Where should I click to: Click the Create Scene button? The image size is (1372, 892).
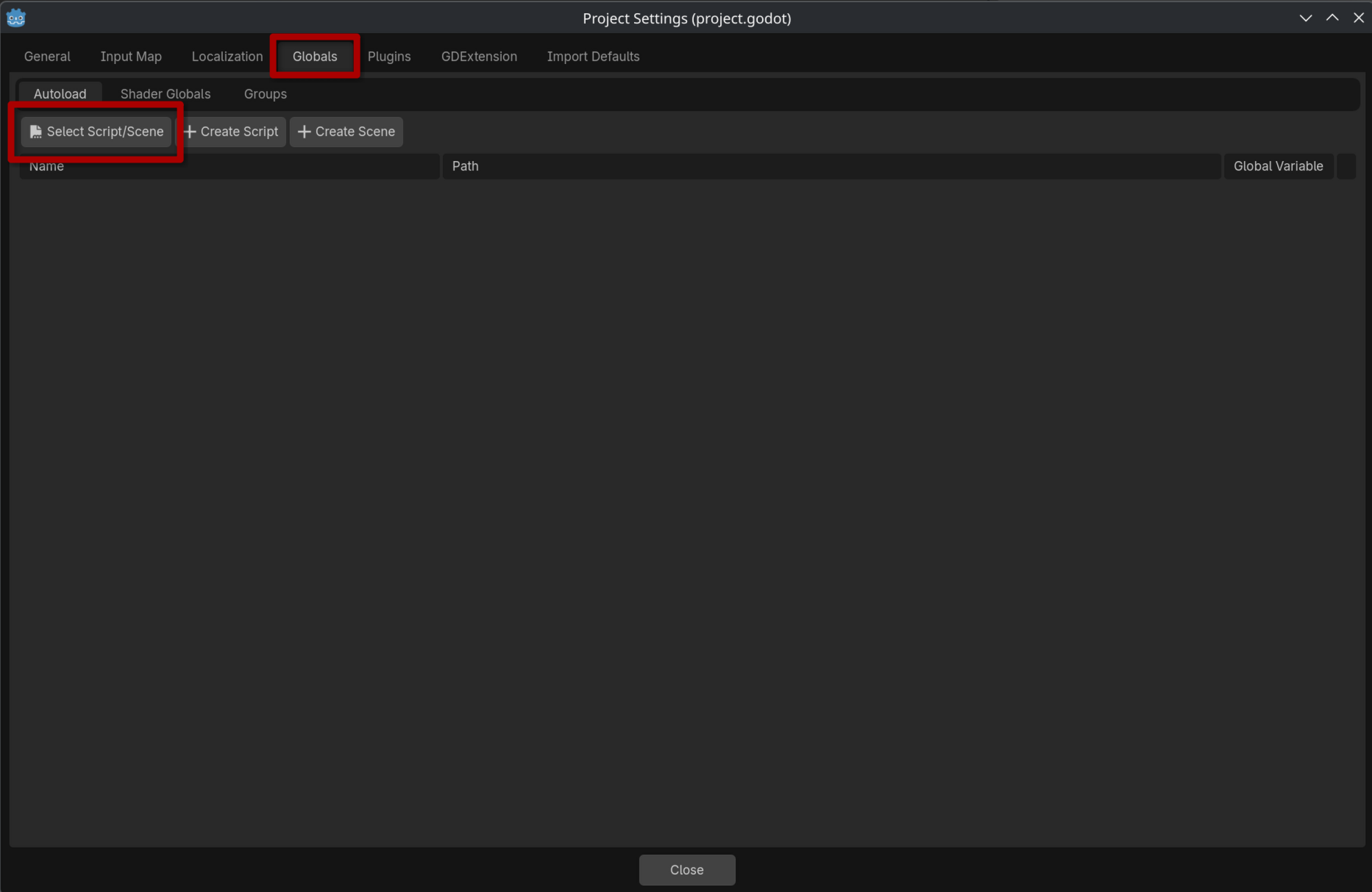click(x=346, y=132)
